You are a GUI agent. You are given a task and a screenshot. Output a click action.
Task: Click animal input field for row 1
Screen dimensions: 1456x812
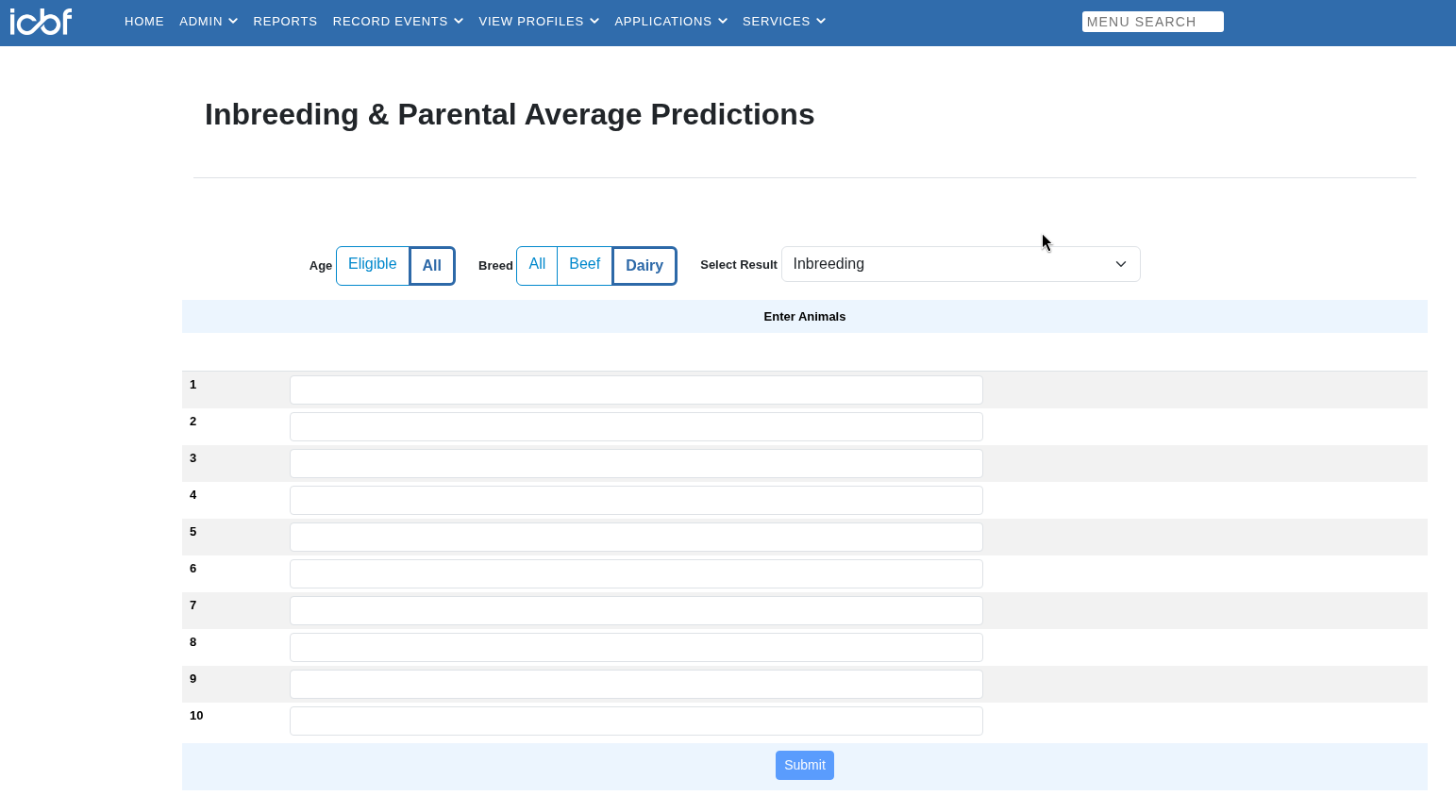coord(636,389)
